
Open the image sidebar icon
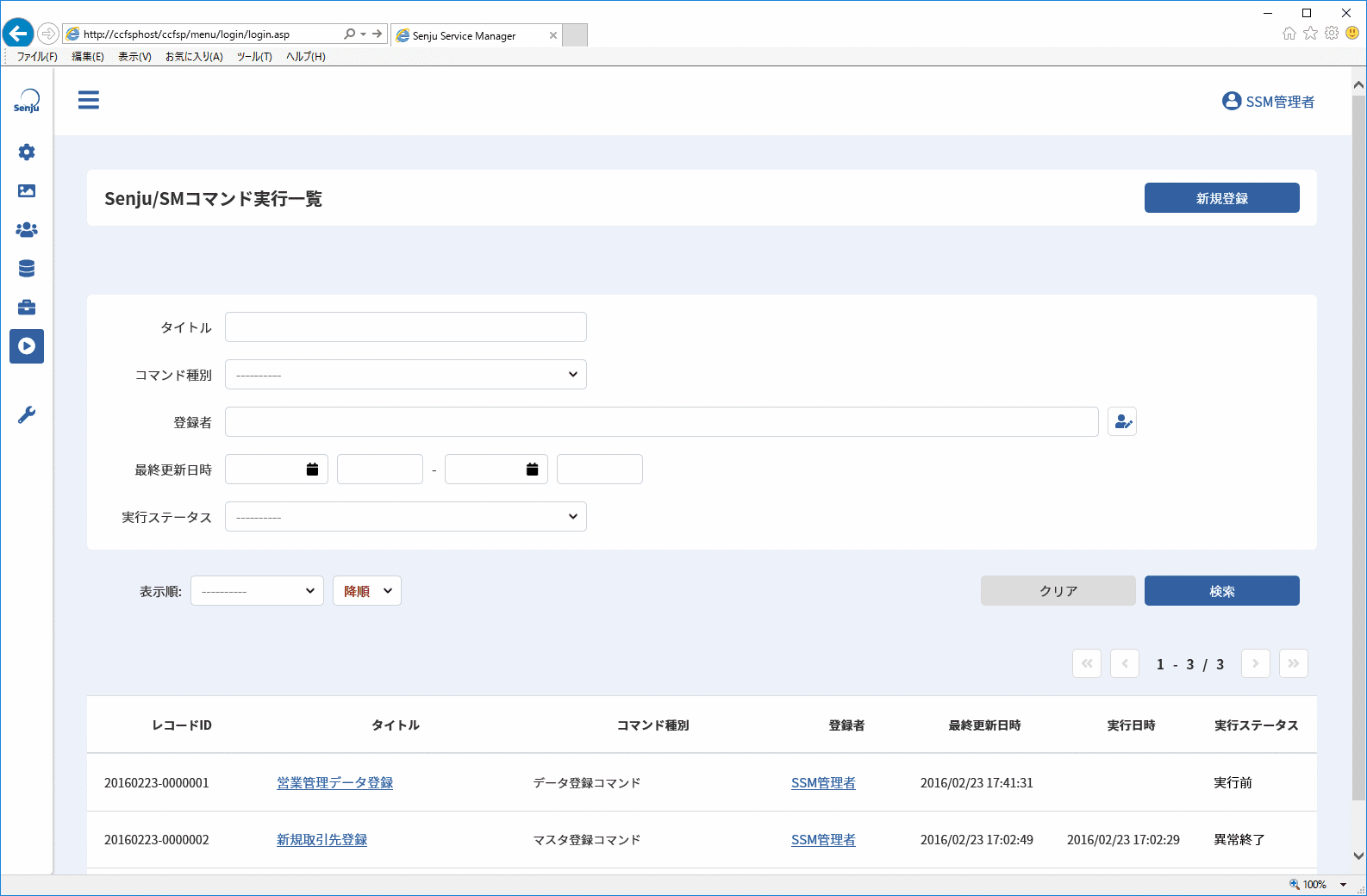click(x=27, y=191)
